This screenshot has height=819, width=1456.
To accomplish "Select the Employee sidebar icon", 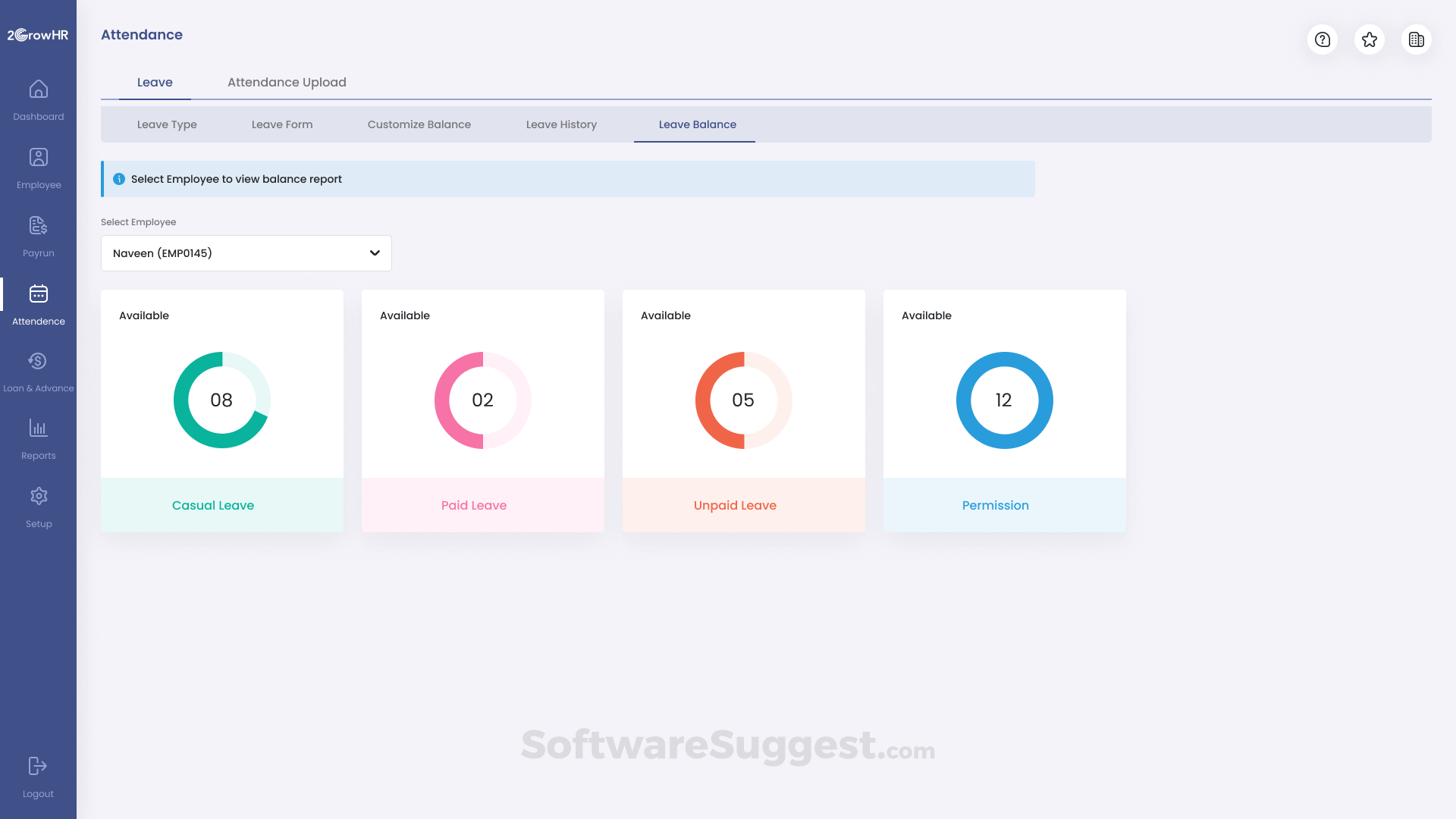I will [38, 158].
